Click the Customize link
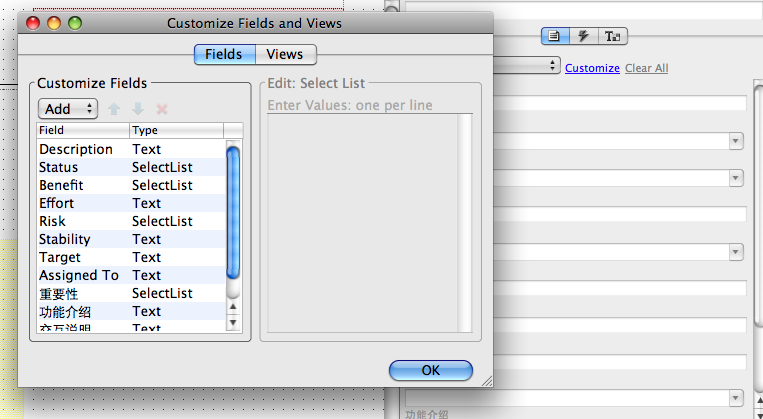Viewport: 763px width, 419px height. 592,68
